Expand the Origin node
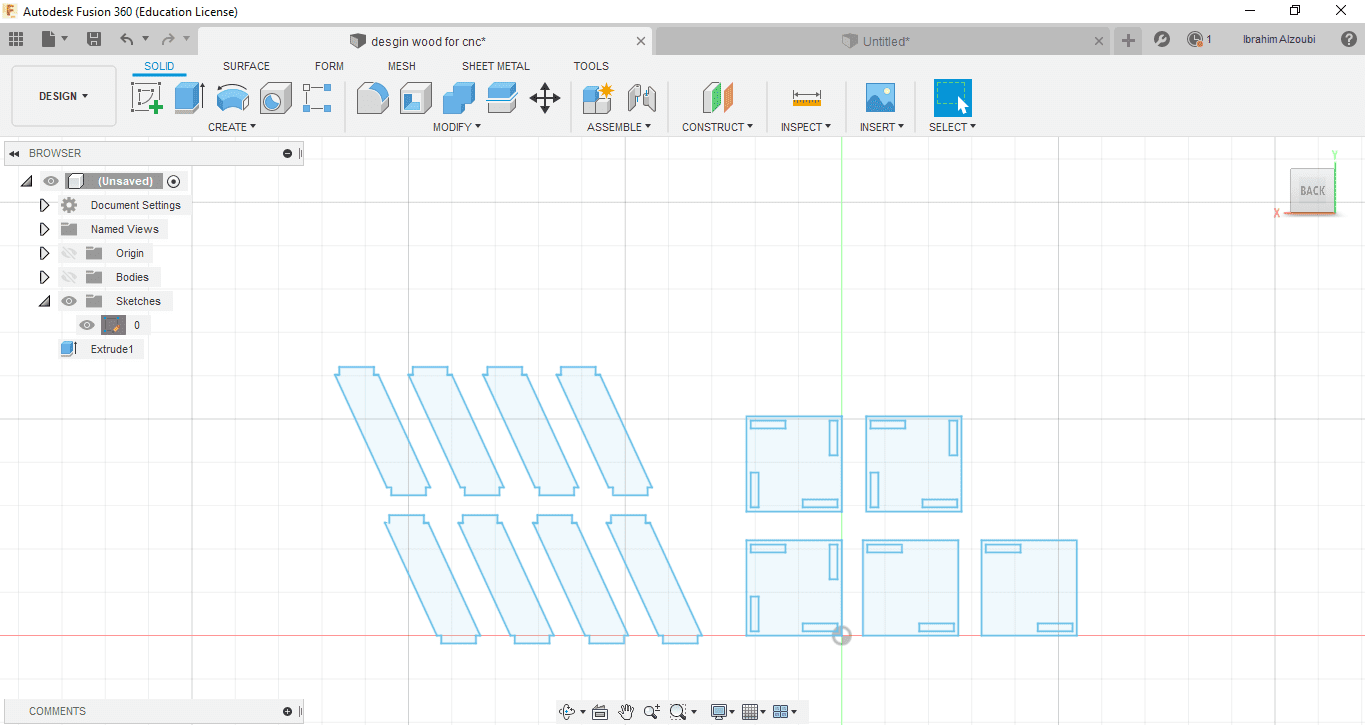Image resolution: width=1365 pixels, height=725 pixels. (x=44, y=253)
